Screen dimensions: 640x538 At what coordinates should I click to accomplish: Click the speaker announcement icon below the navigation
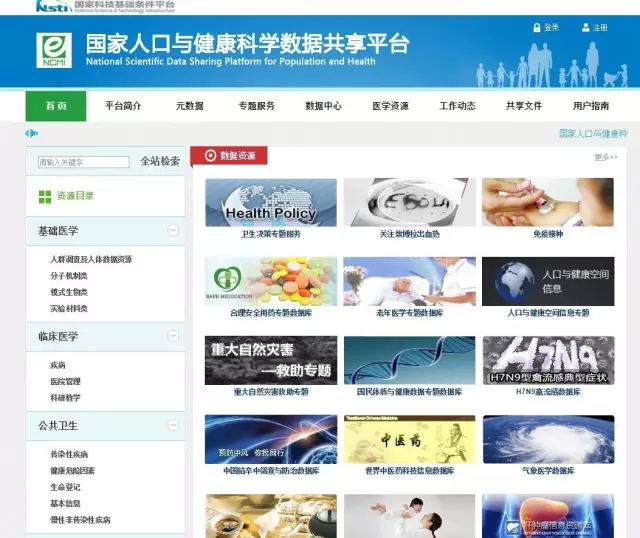click(x=31, y=133)
